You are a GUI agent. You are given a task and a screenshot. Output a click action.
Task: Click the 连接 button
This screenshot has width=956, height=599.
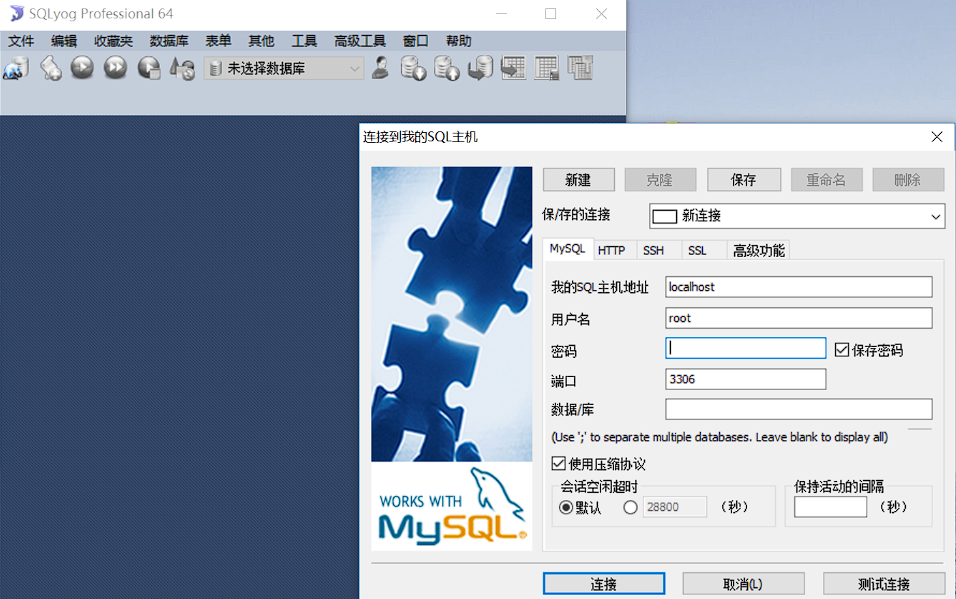(x=604, y=584)
